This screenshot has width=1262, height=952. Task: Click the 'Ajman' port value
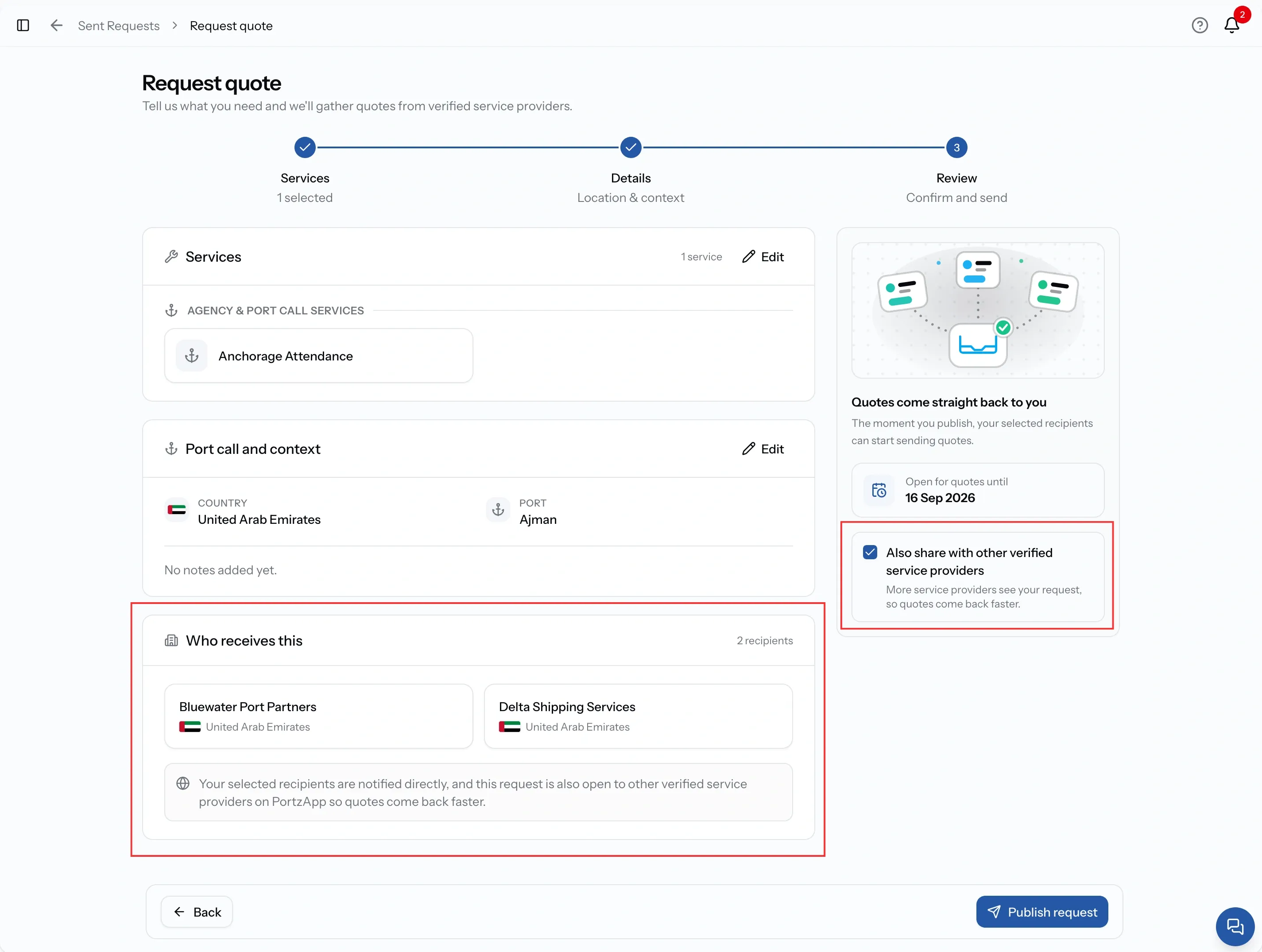click(x=538, y=520)
